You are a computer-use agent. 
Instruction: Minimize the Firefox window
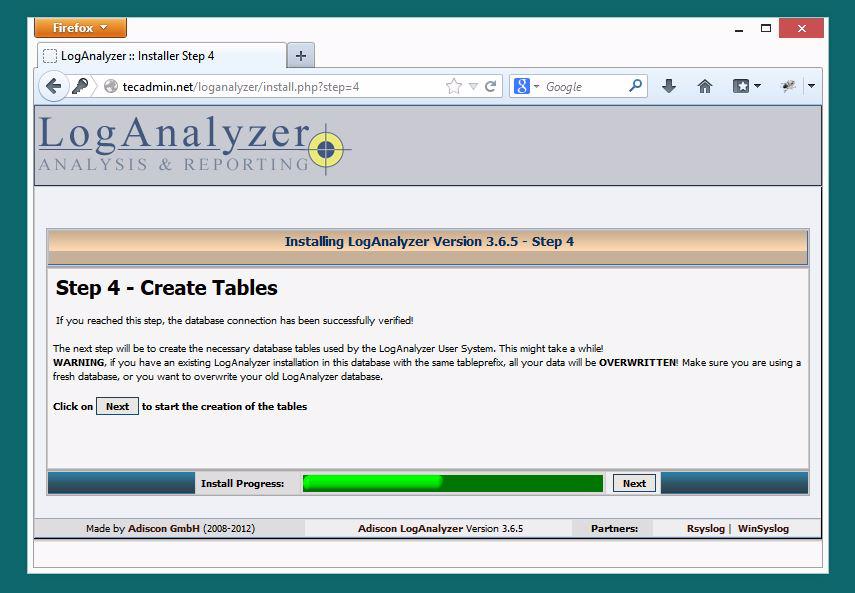pos(739,29)
